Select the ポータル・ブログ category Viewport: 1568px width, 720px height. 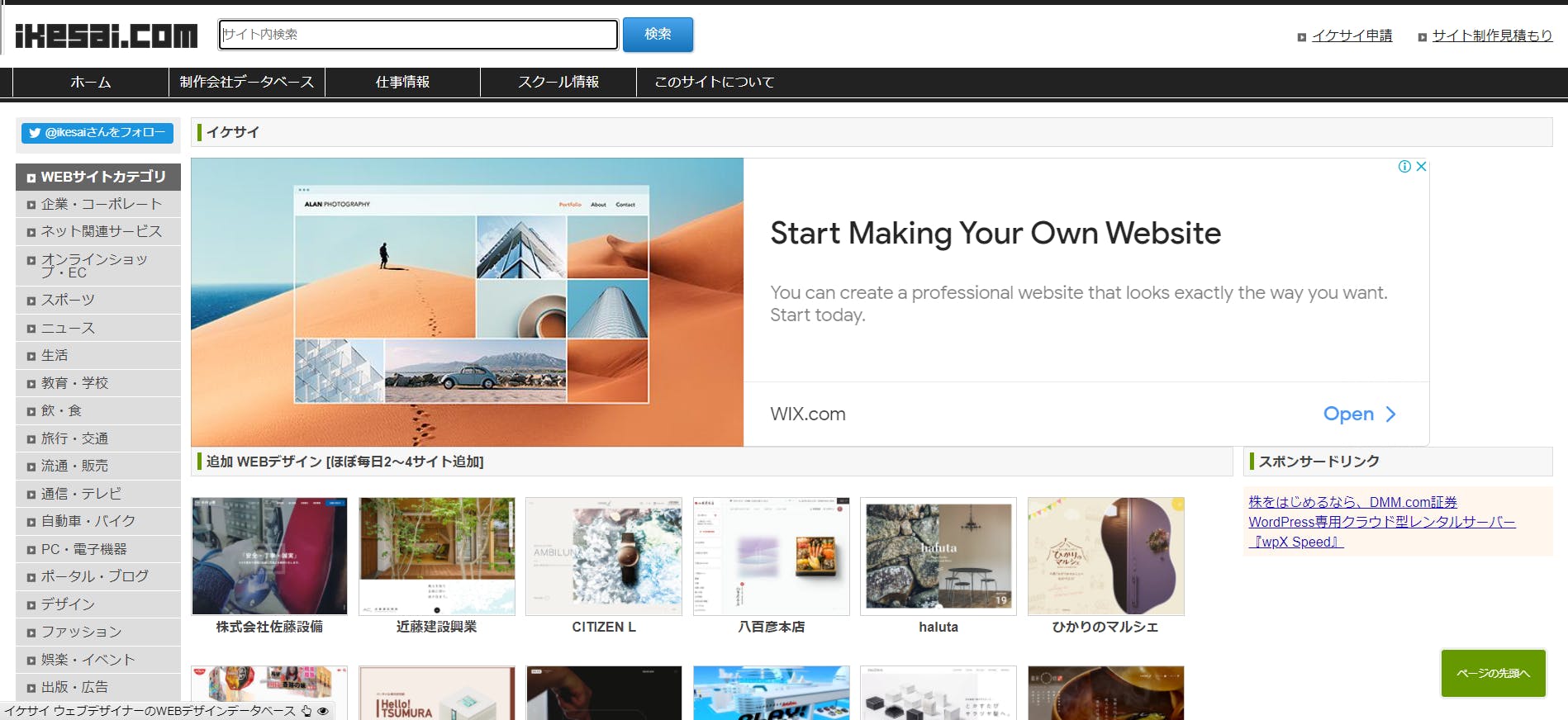click(98, 576)
